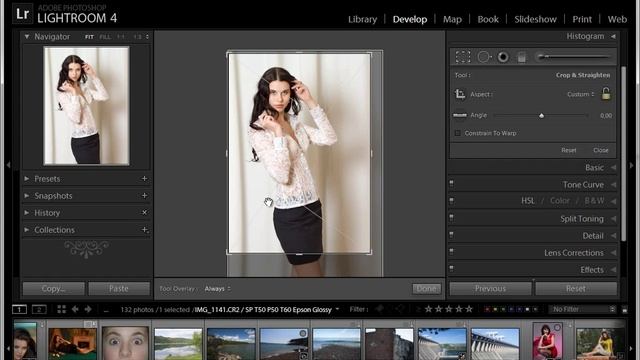Screen dimensions: 640x360
Task: Switch to the Print module
Action: click(x=582, y=19)
